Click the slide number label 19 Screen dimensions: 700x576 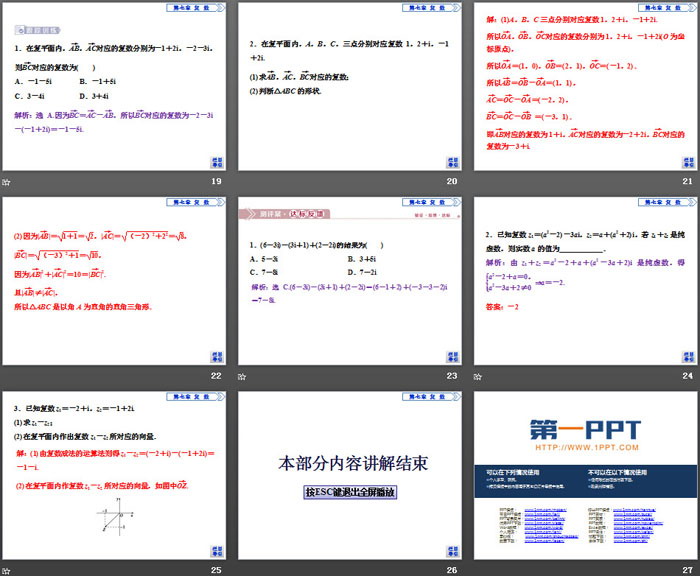(217, 181)
